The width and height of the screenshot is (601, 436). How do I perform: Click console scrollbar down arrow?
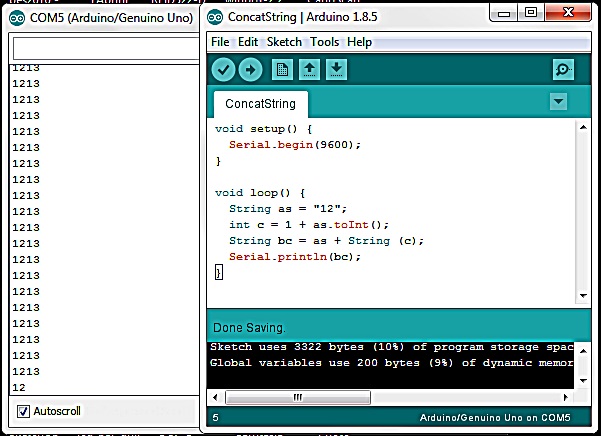click(583, 380)
